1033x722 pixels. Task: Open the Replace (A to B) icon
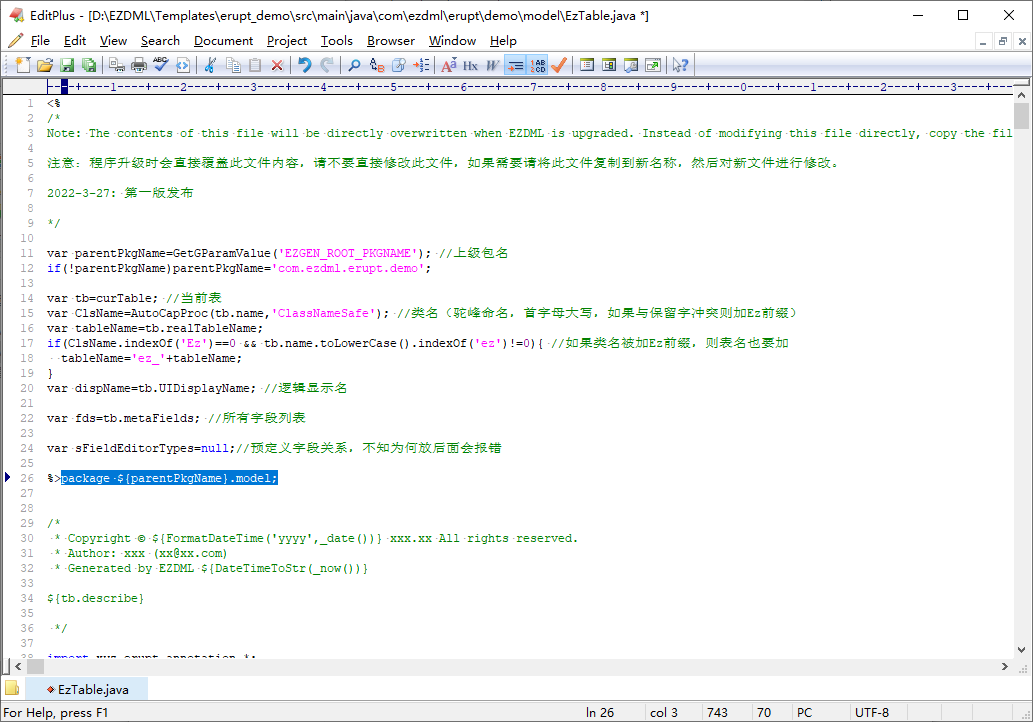[x=377, y=65]
